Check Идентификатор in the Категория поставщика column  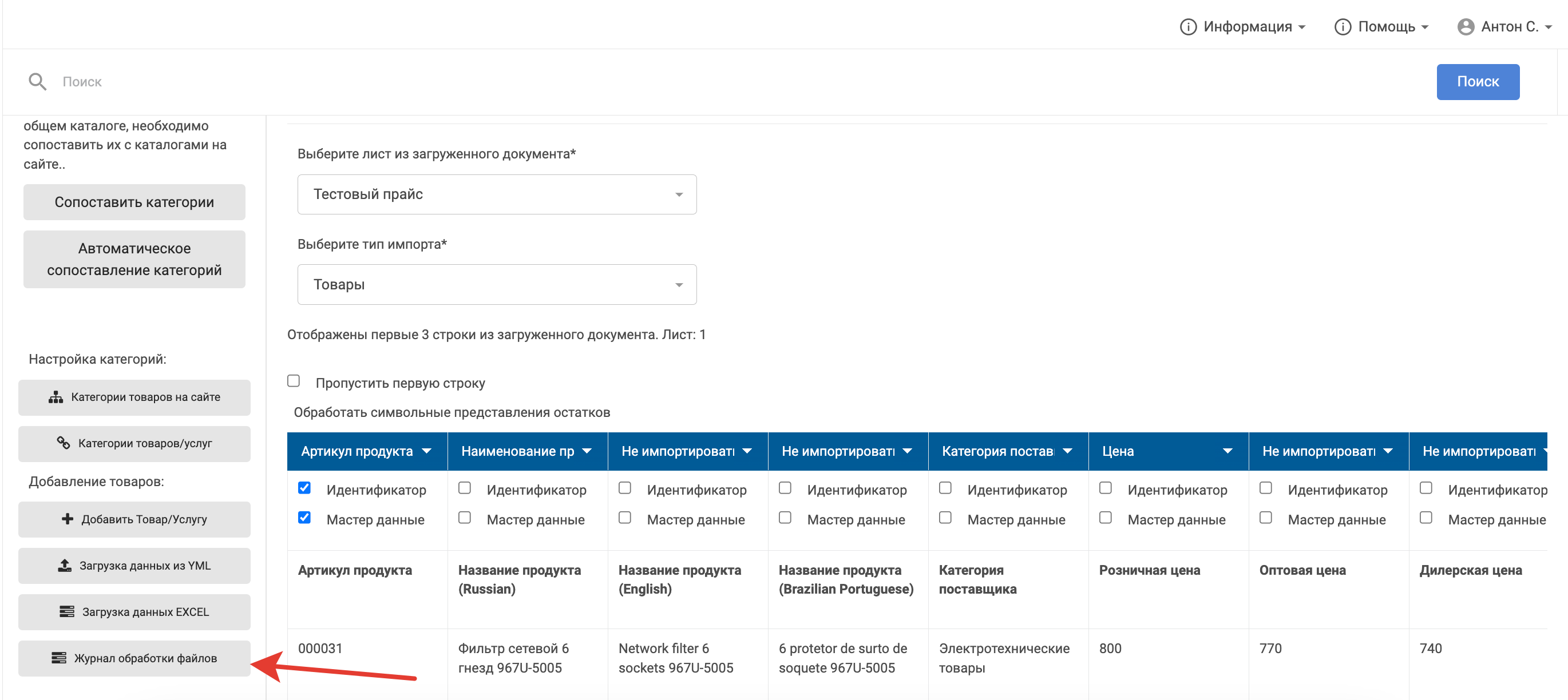[x=945, y=488]
